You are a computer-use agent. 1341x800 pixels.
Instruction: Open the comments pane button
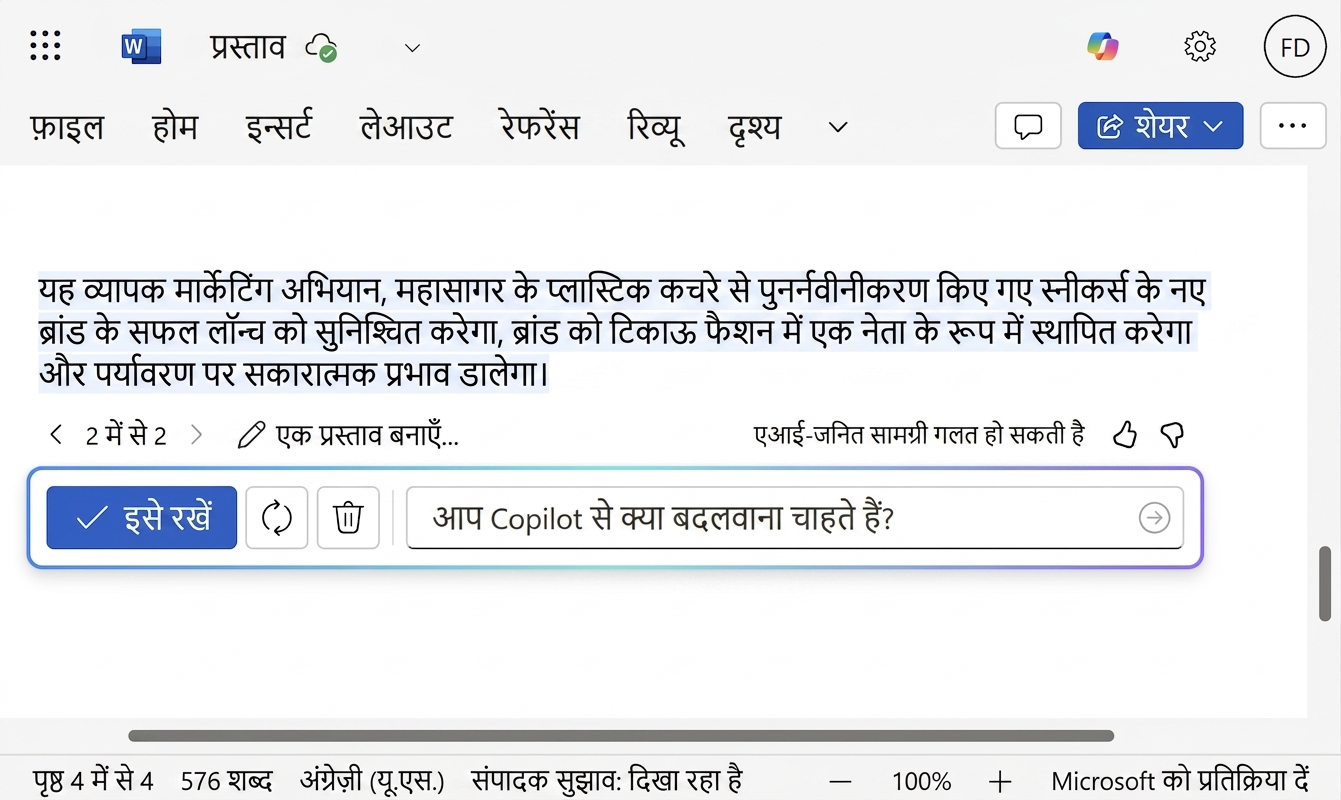coord(1028,126)
